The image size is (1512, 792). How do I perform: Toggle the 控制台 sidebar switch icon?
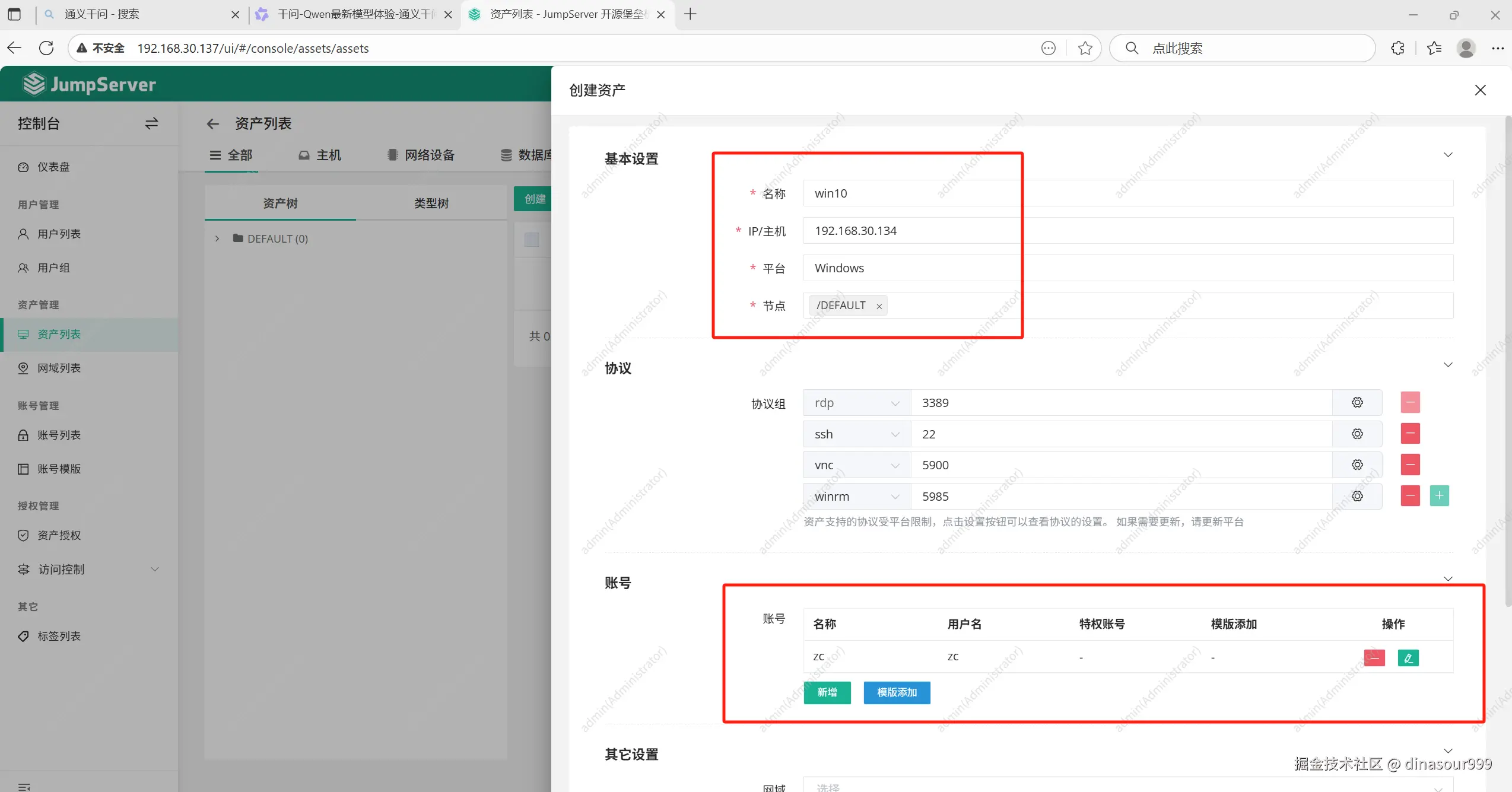[x=151, y=123]
